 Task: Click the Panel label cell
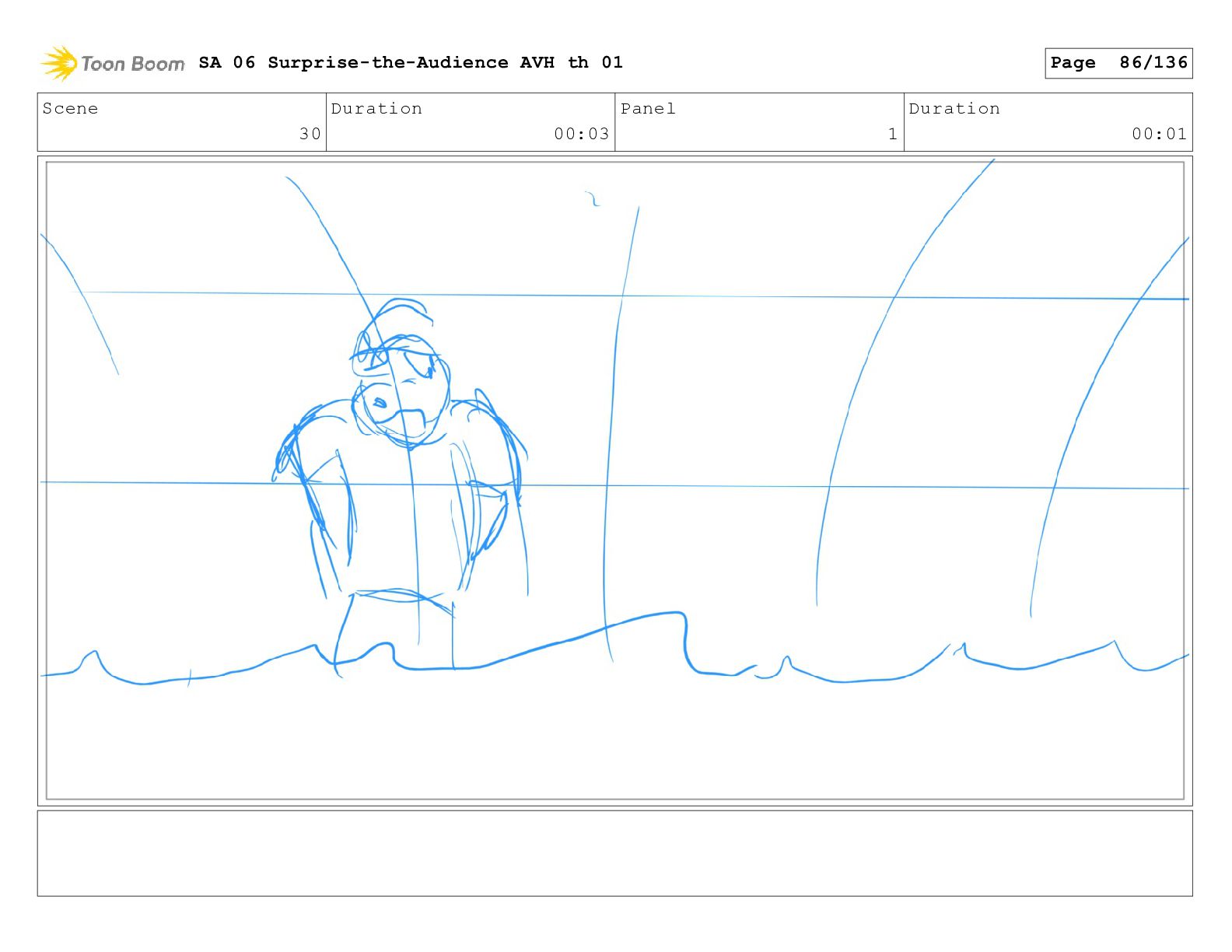tap(759, 122)
